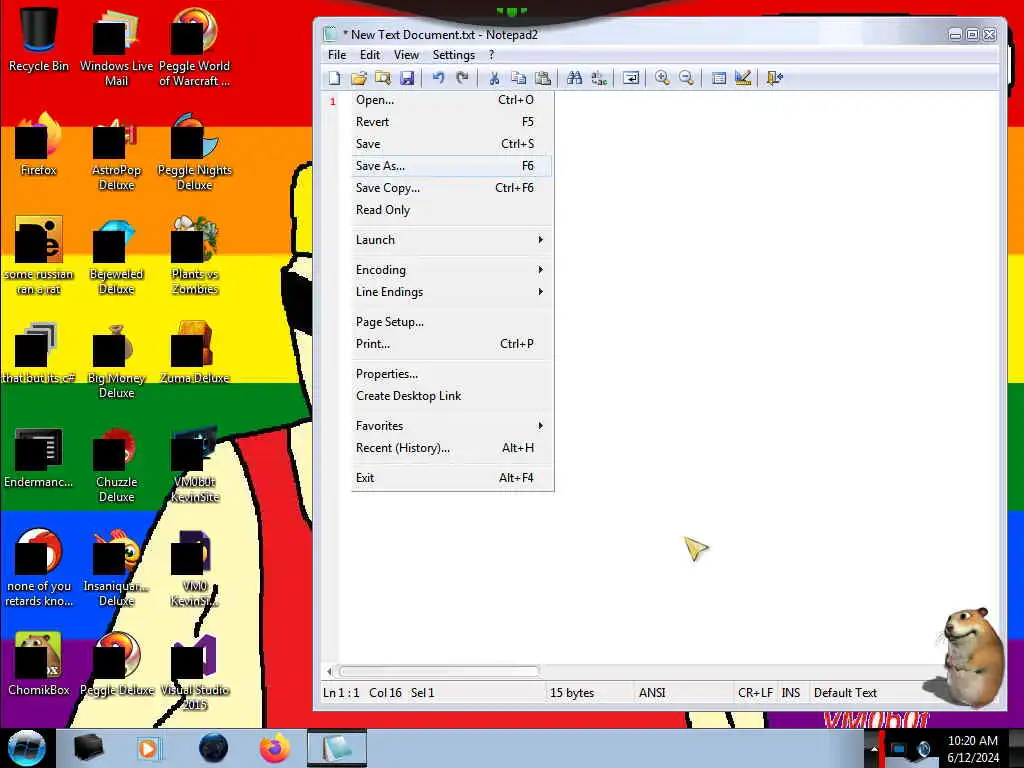Open Recent (History)... entry
The height and width of the screenshot is (768, 1024).
click(x=452, y=448)
